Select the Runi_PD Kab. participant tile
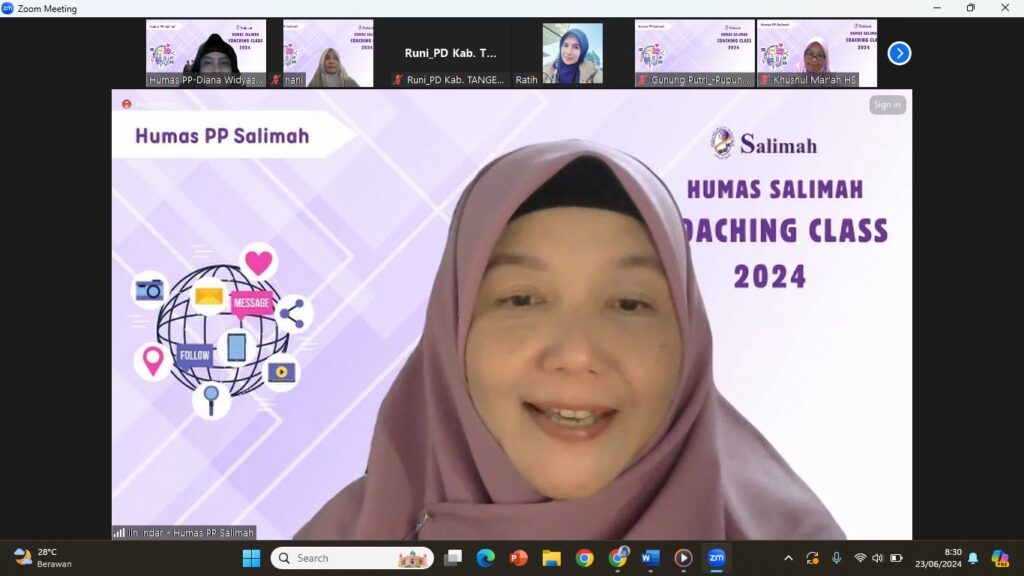This screenshot has width=1024, height=576. (x=451, y=53)
